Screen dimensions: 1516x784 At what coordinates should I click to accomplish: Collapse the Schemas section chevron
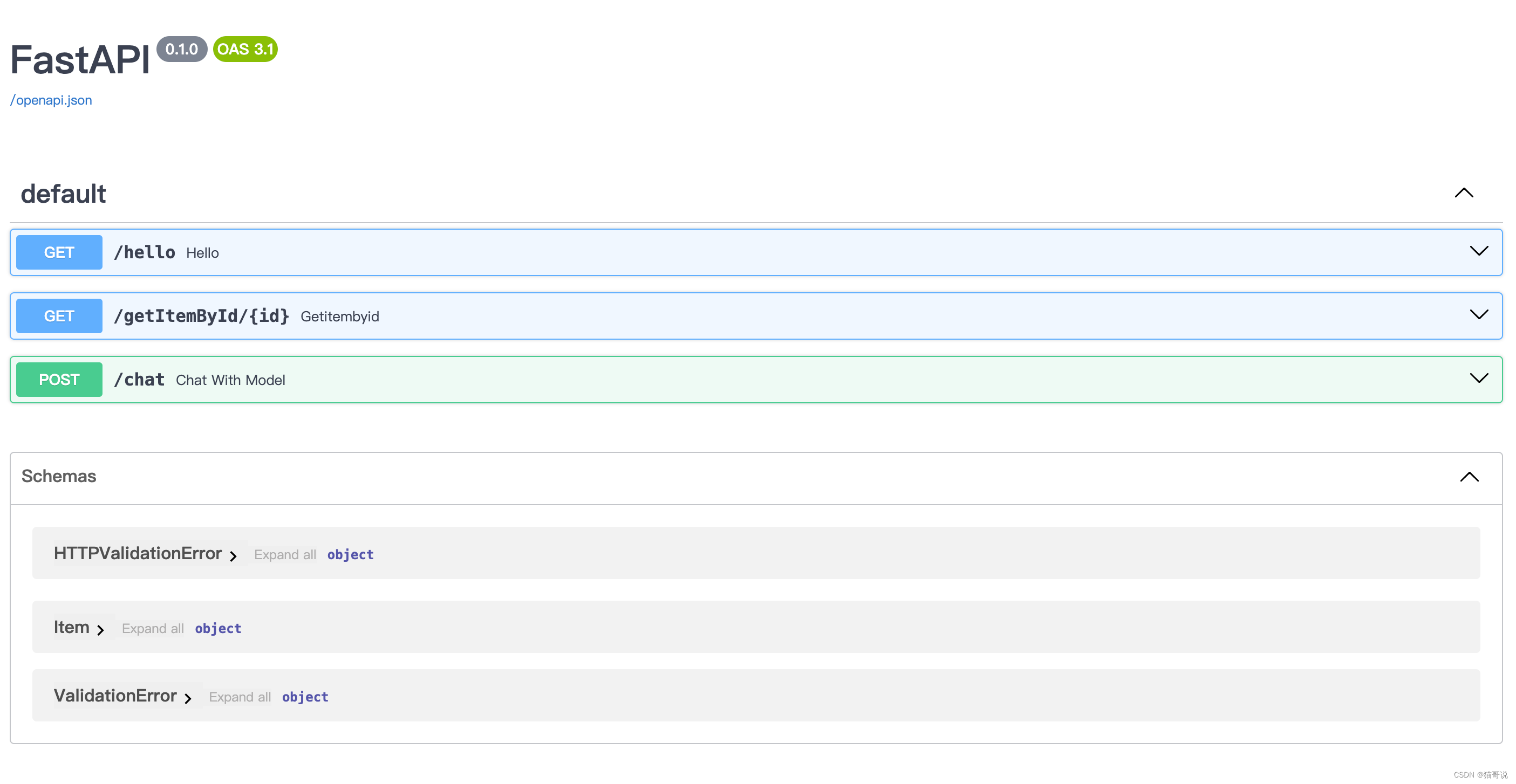coord(1469,477)
